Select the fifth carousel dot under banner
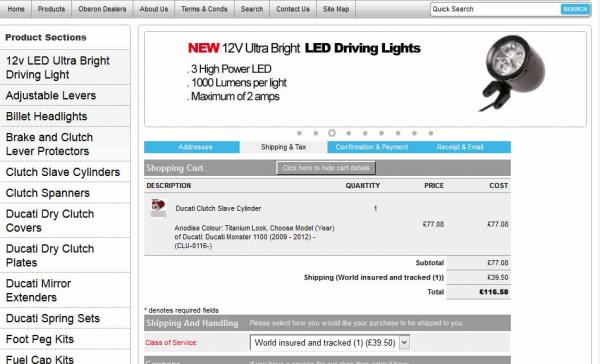This screenshot has height=364, width=600. (365, 133)
